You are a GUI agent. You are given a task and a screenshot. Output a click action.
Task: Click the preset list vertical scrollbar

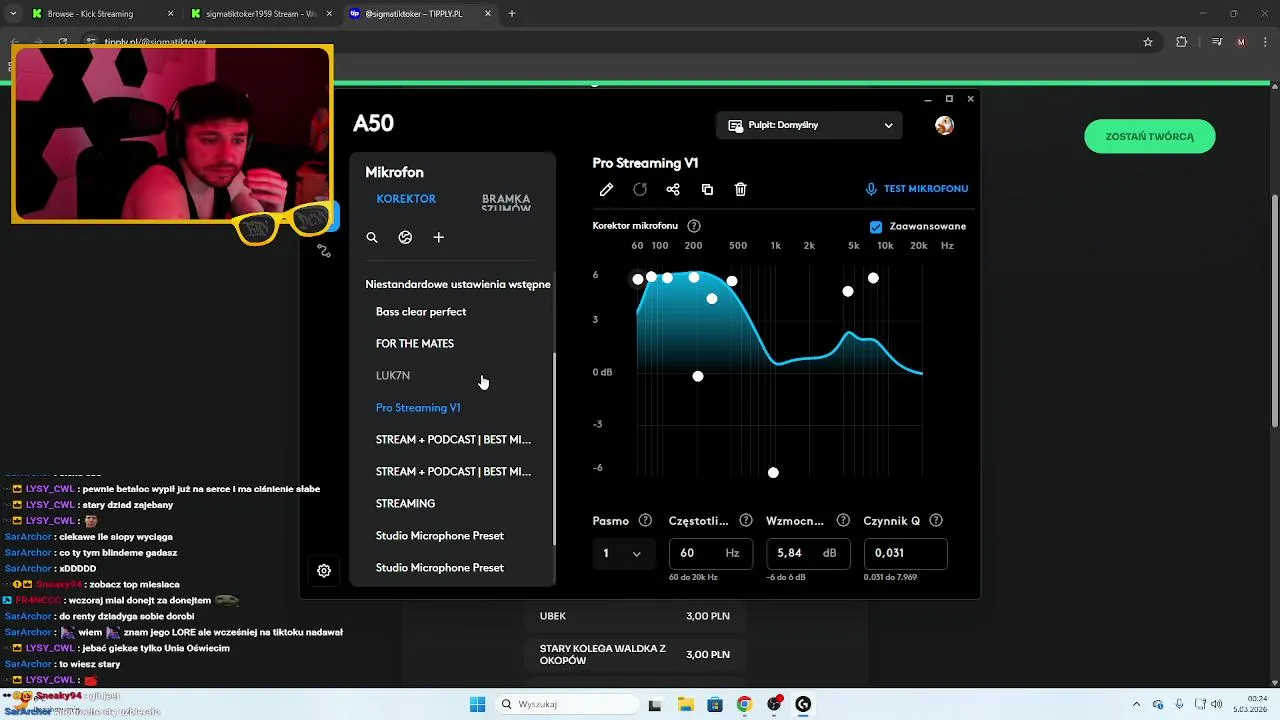(x=554, y=450)
